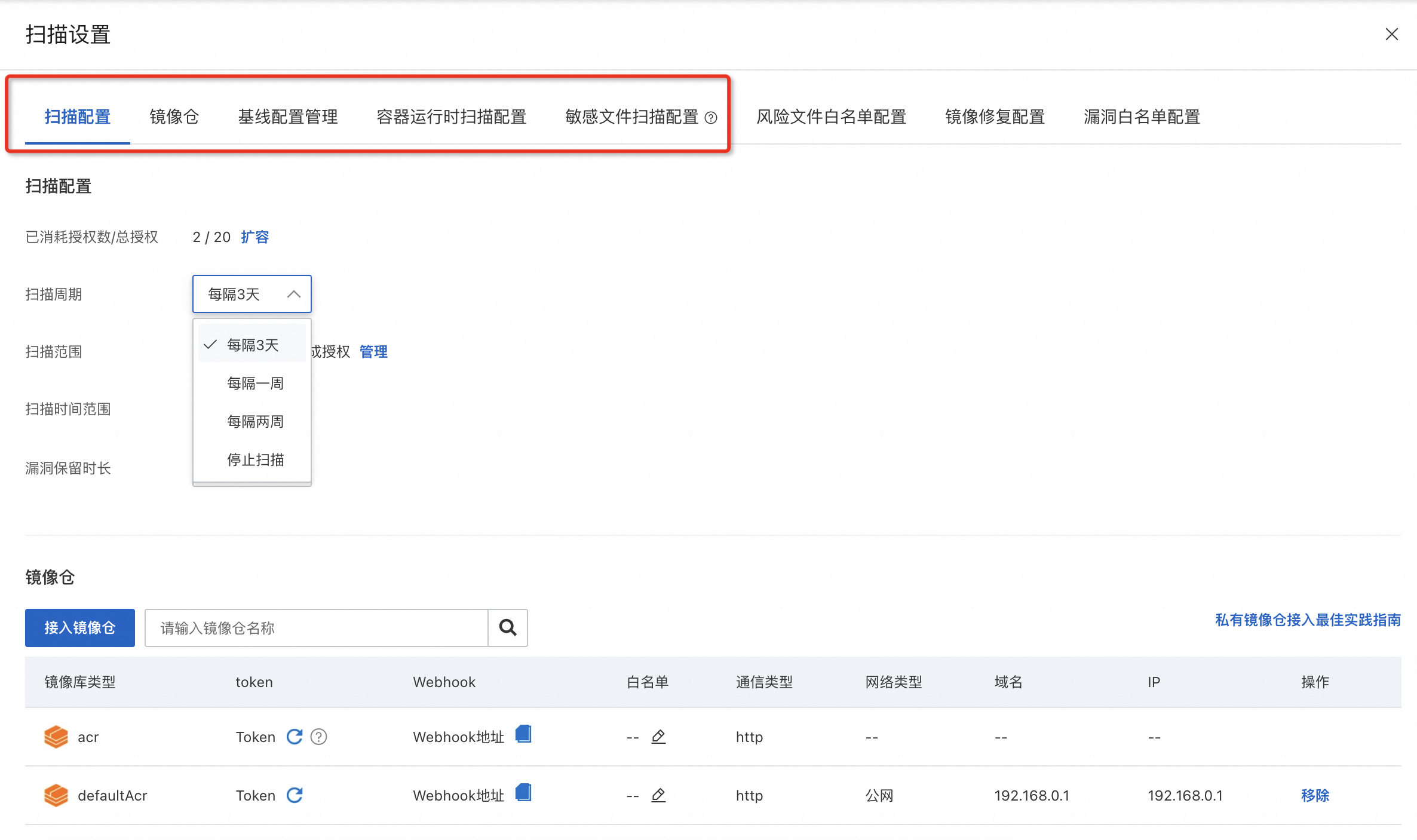This screenshot has width=1417, height=840.
Task: Click the 接入镜像仓 button
Action: click(79, 627)
